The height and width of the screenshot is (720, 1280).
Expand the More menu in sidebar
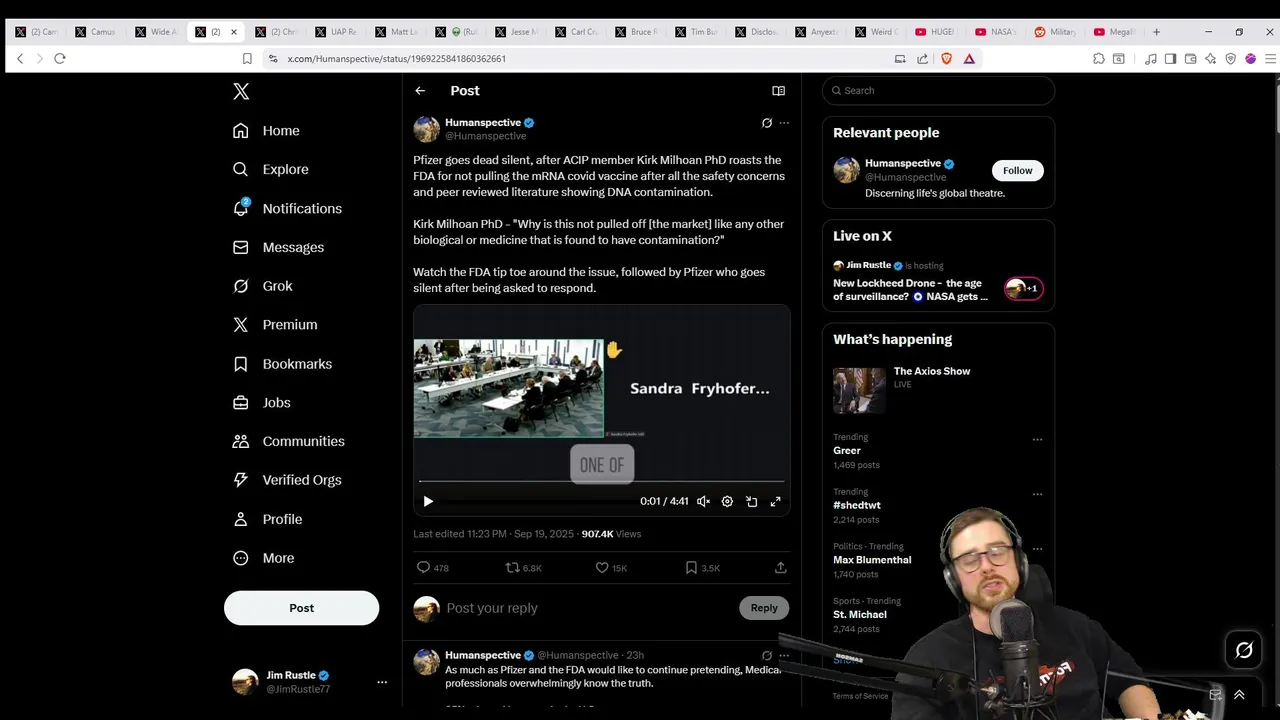[x=263, y=558]
